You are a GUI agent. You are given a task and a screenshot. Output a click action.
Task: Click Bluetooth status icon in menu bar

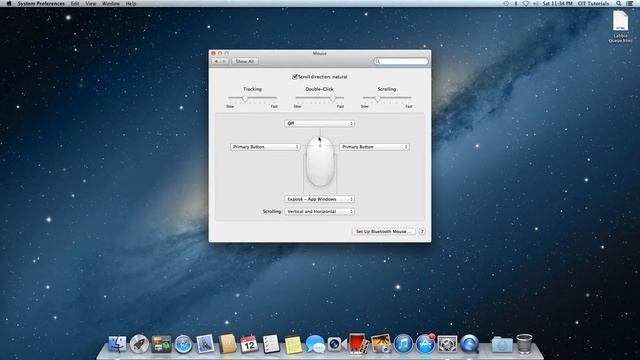click(x=516, y=3)
